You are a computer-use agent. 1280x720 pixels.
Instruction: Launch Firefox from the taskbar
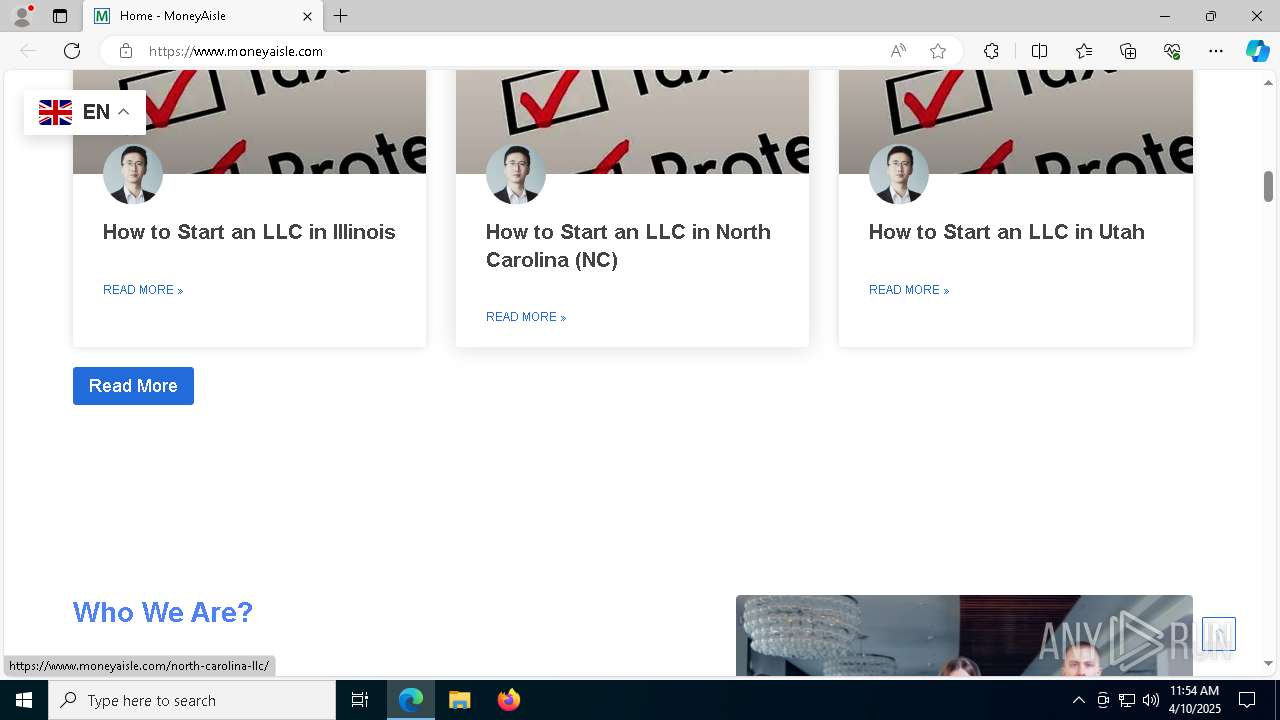508,700
